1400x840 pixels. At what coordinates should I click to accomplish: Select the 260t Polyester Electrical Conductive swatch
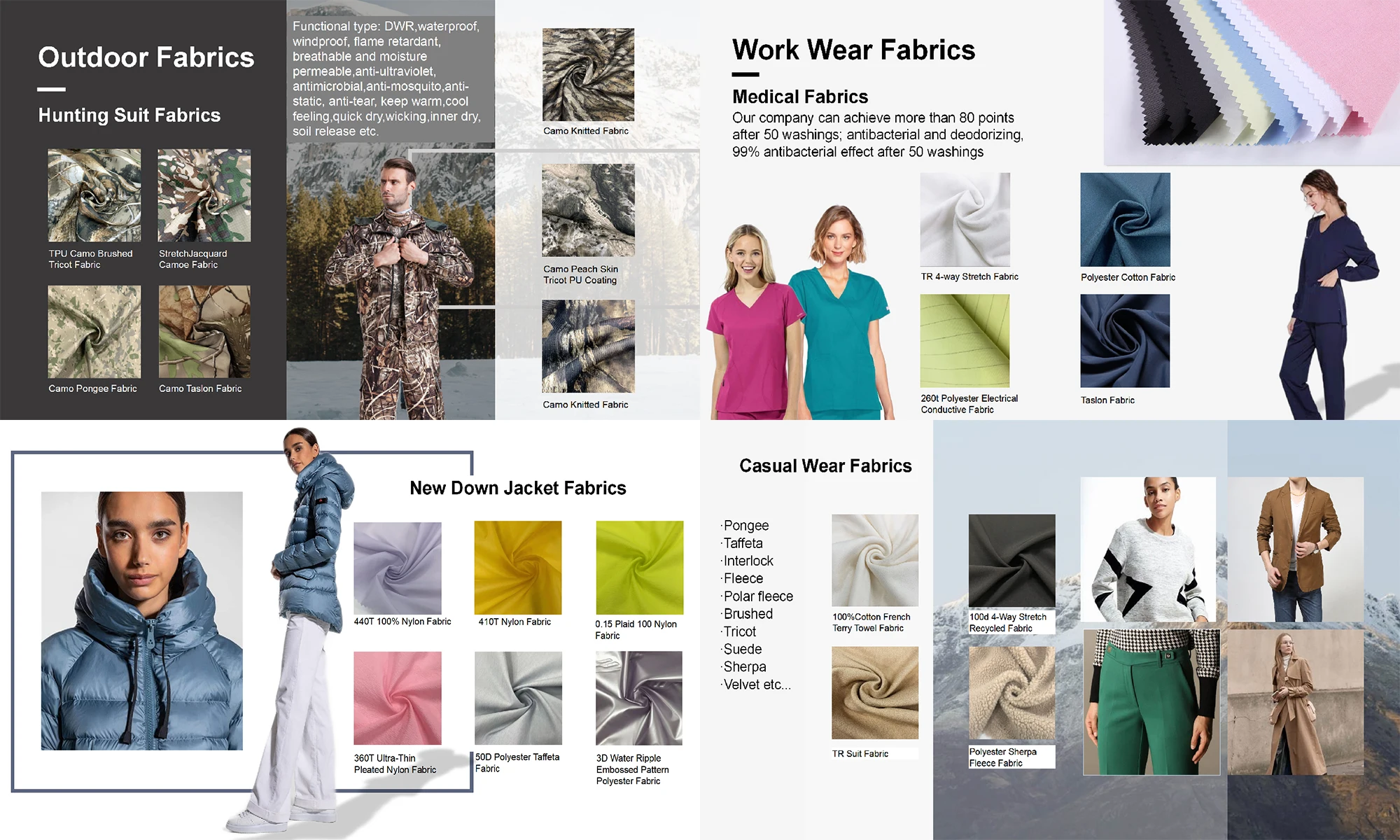click(965, 340)
